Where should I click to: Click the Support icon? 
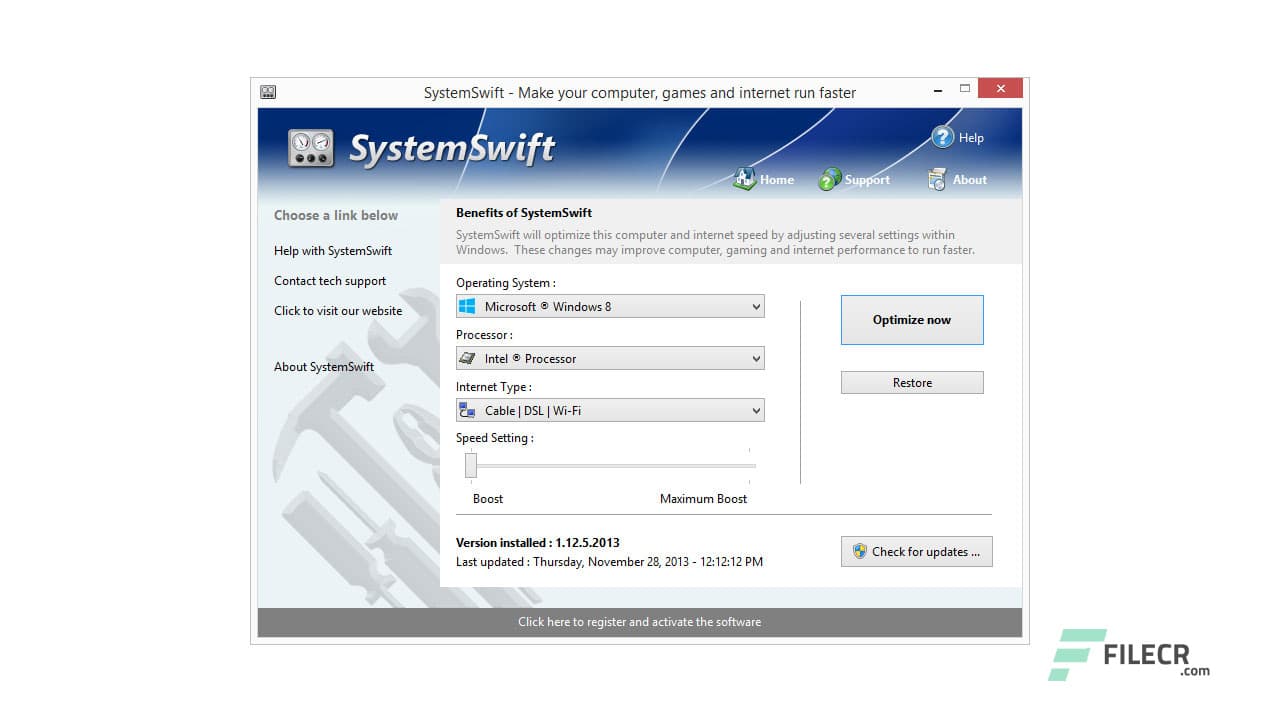coord(829,177)
